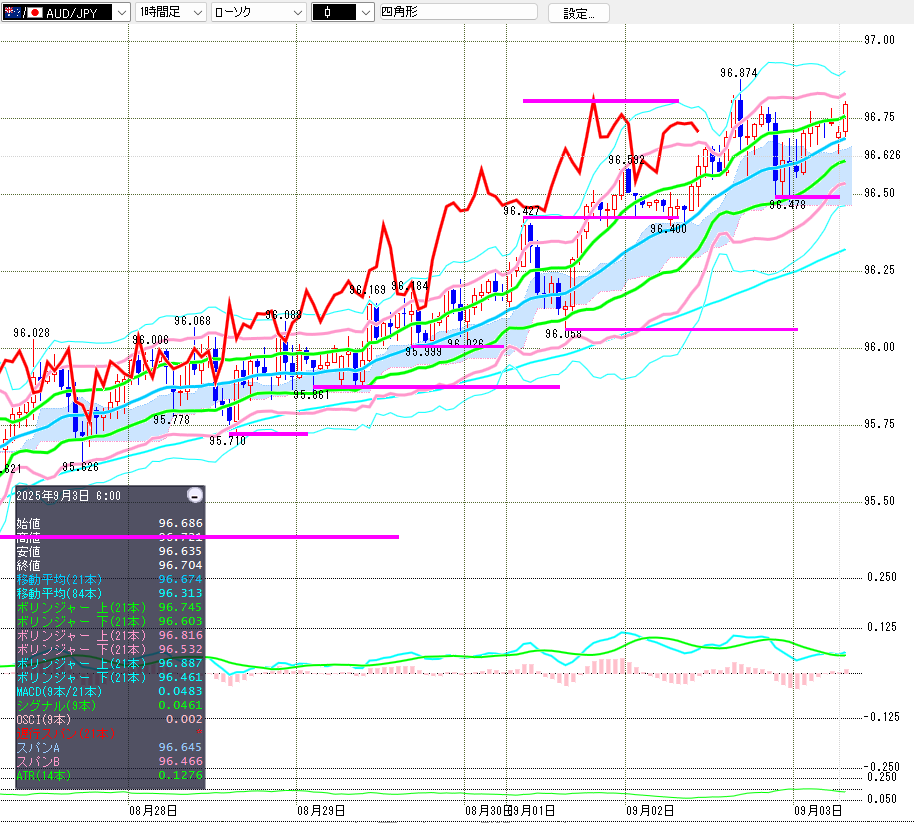
Task: Select the OSCI(9本) 0.002 row
Action: (x=110, y=719)
